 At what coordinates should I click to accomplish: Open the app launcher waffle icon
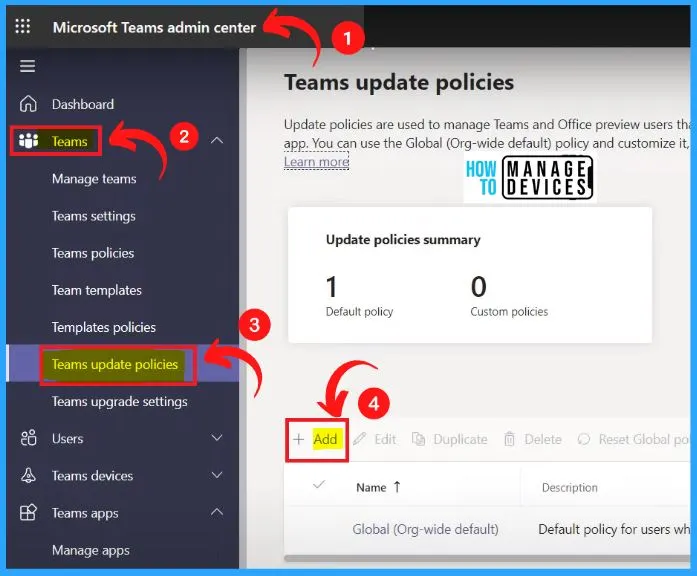(23, 27)
